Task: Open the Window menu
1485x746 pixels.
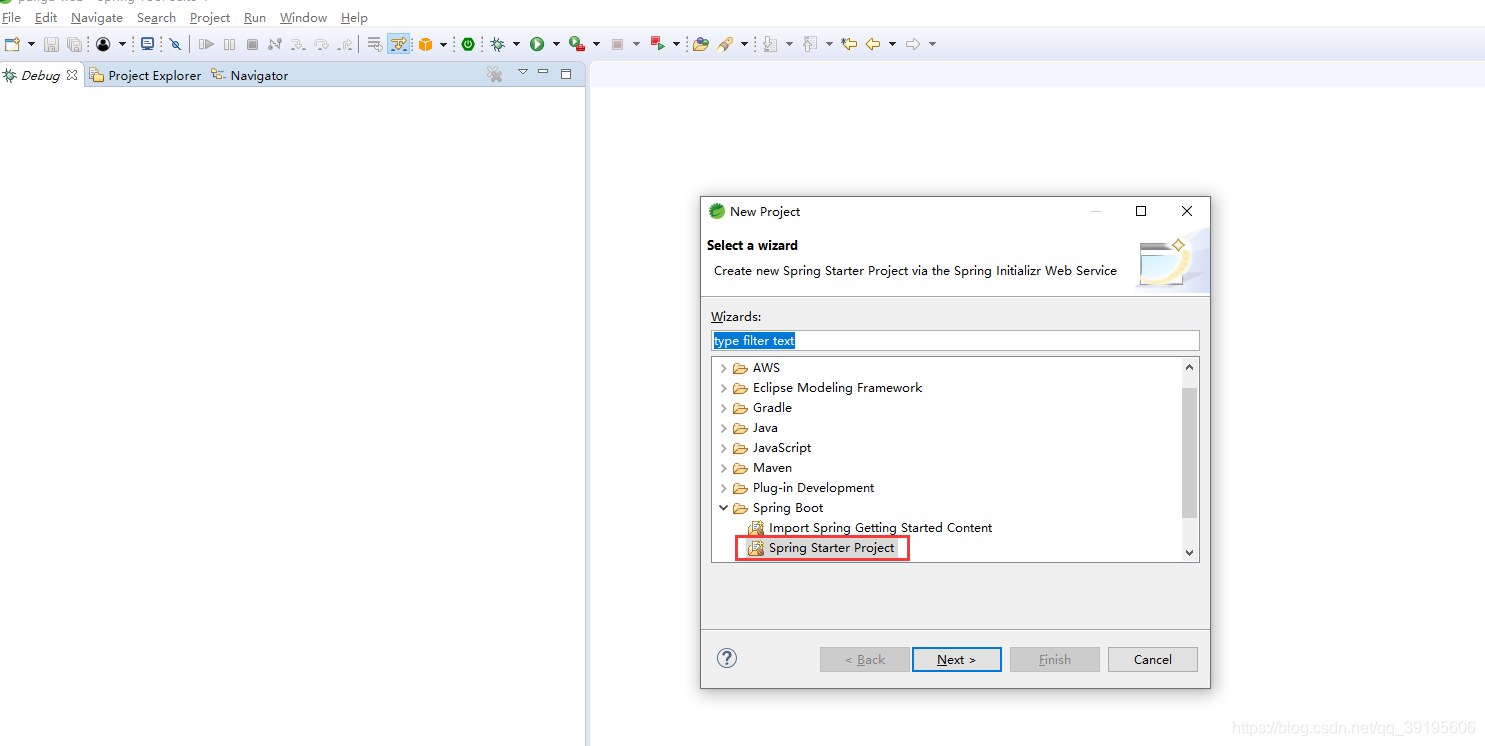Action: (x=303, y=18)
